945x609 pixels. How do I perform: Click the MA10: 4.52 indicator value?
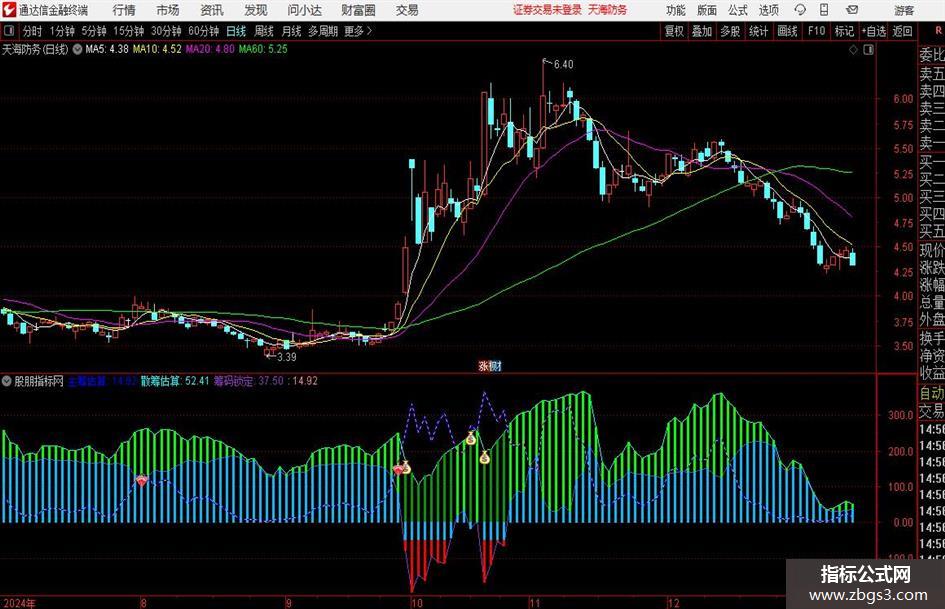pos(157,49)
